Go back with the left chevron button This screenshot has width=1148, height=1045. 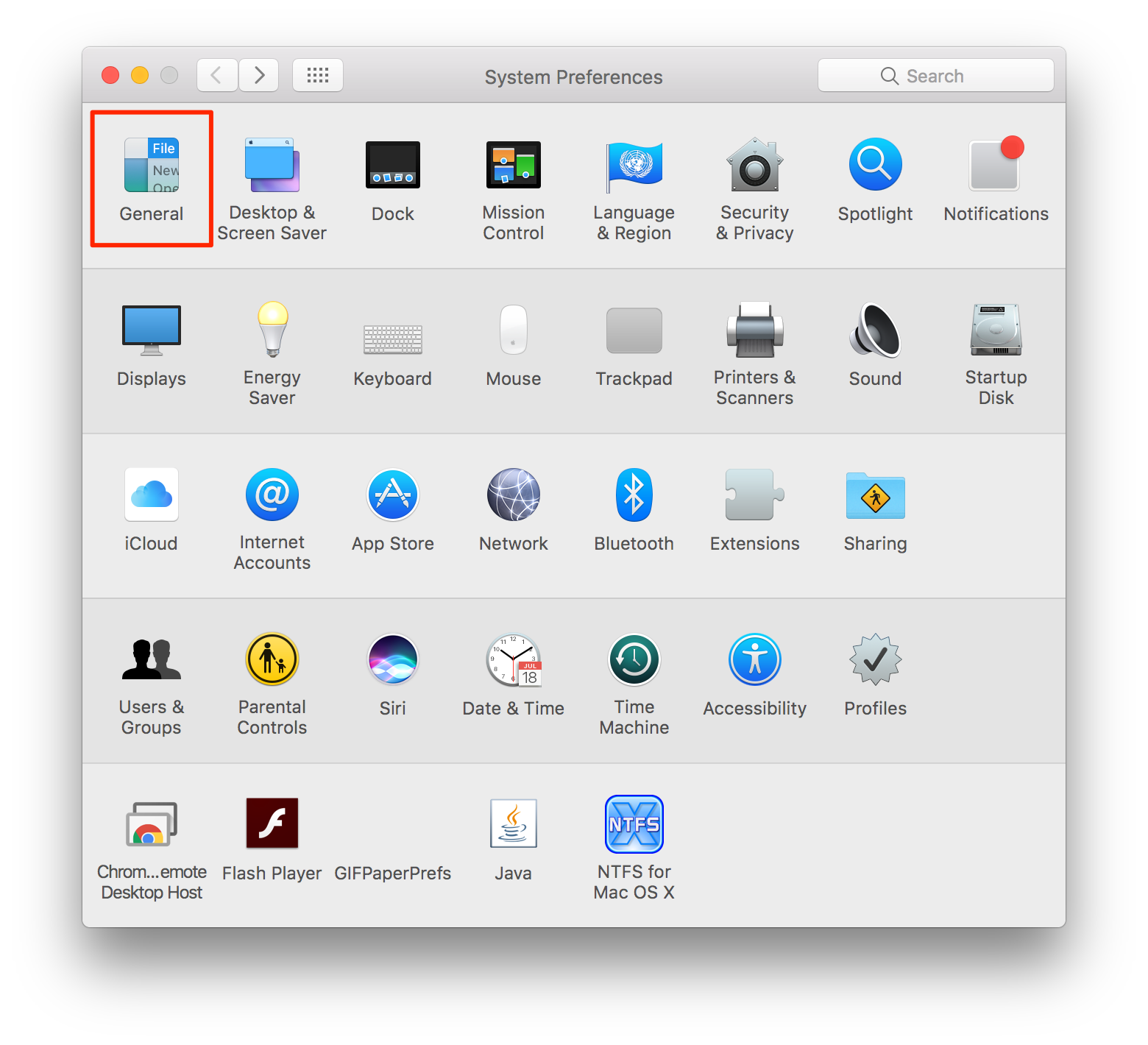[217, 75]
